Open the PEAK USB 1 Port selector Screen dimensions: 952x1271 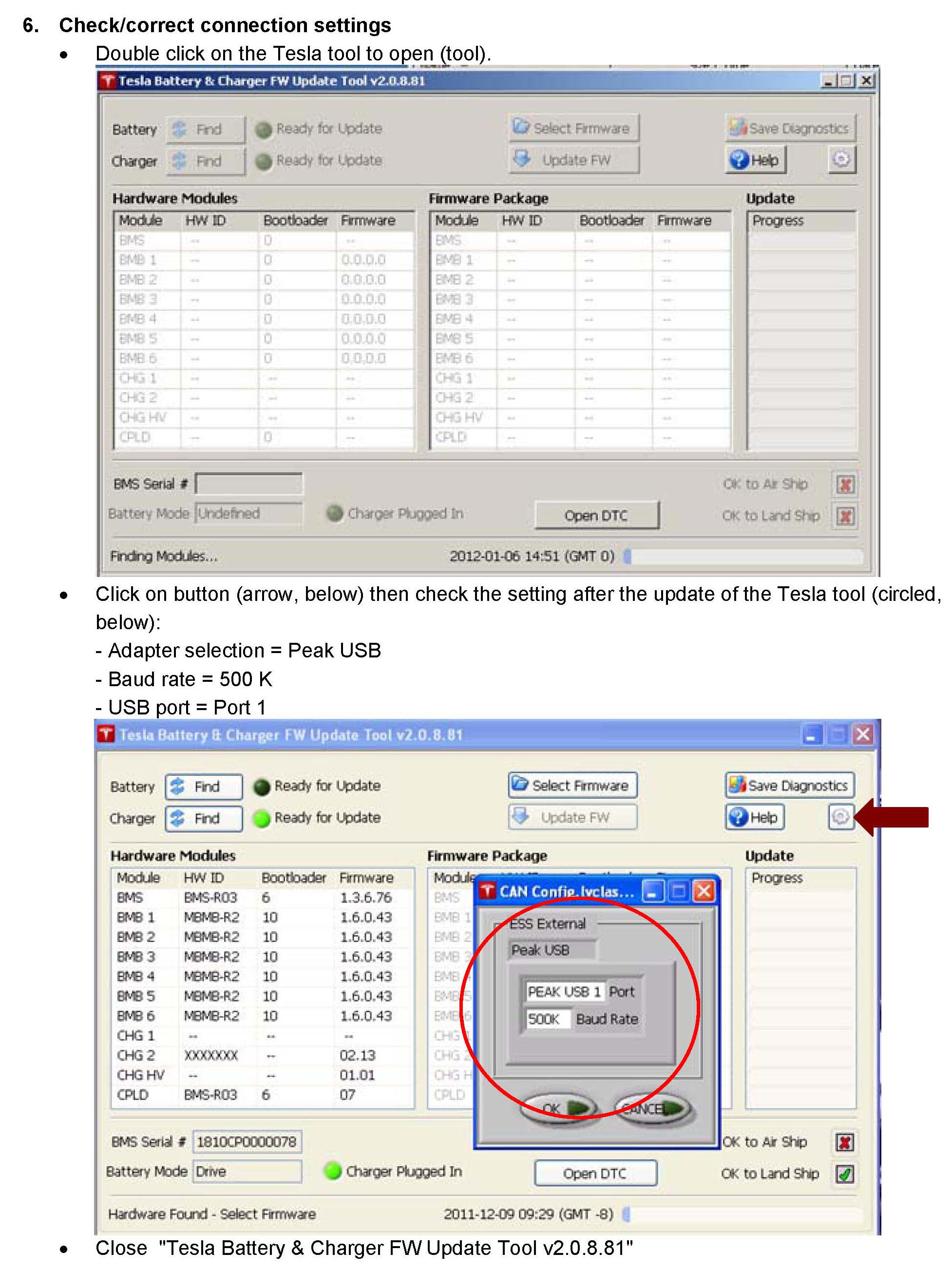pos(564,992)
